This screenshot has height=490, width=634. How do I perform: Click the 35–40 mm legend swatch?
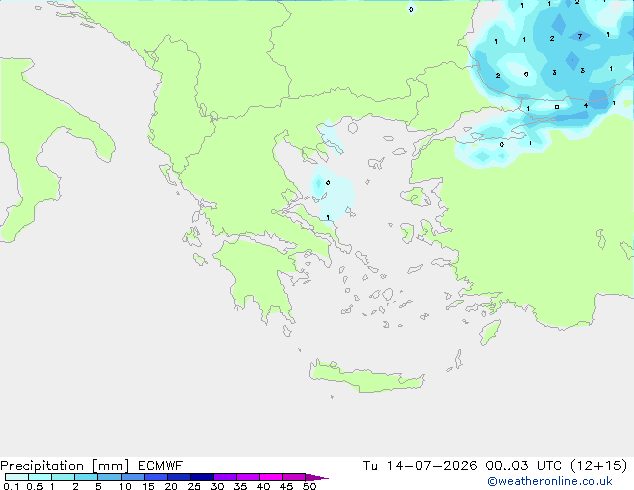tap(247, 477)
